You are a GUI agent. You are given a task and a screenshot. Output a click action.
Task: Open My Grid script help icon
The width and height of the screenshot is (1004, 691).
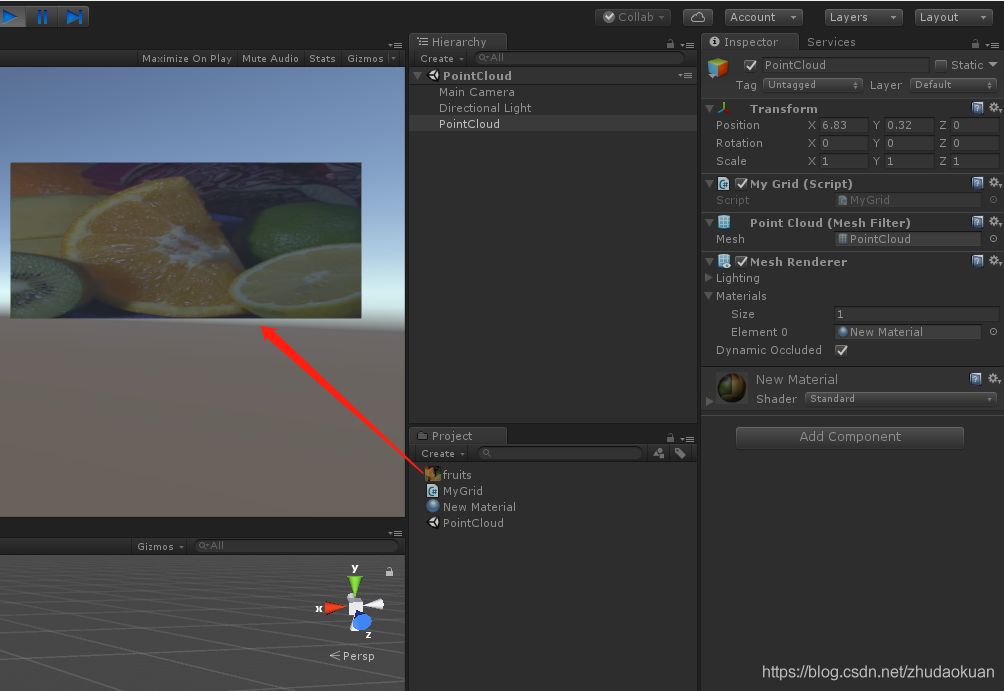click(977, 183)
